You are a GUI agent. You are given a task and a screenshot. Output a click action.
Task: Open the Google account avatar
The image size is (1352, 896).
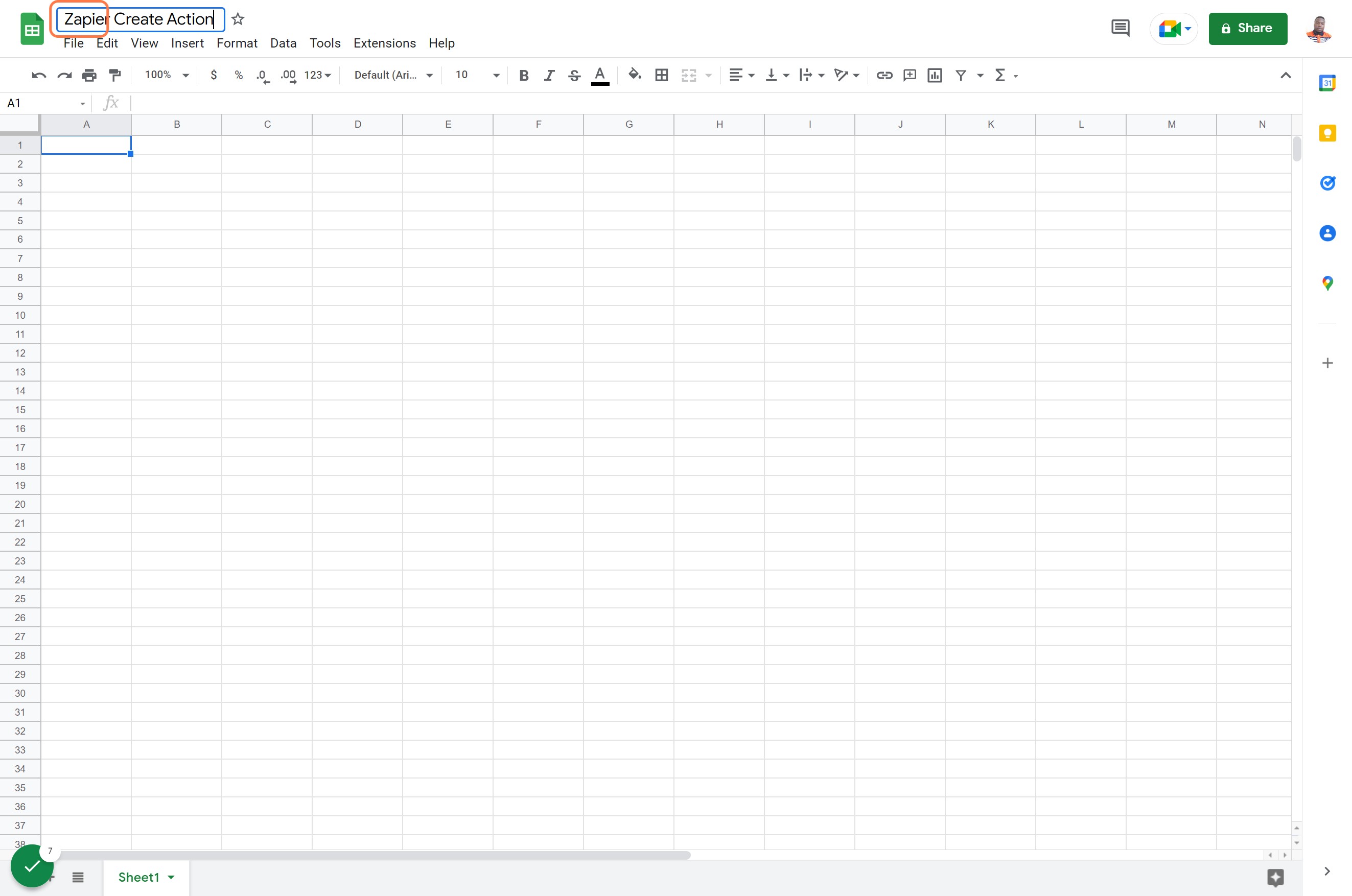click(x=1319, y=29)
